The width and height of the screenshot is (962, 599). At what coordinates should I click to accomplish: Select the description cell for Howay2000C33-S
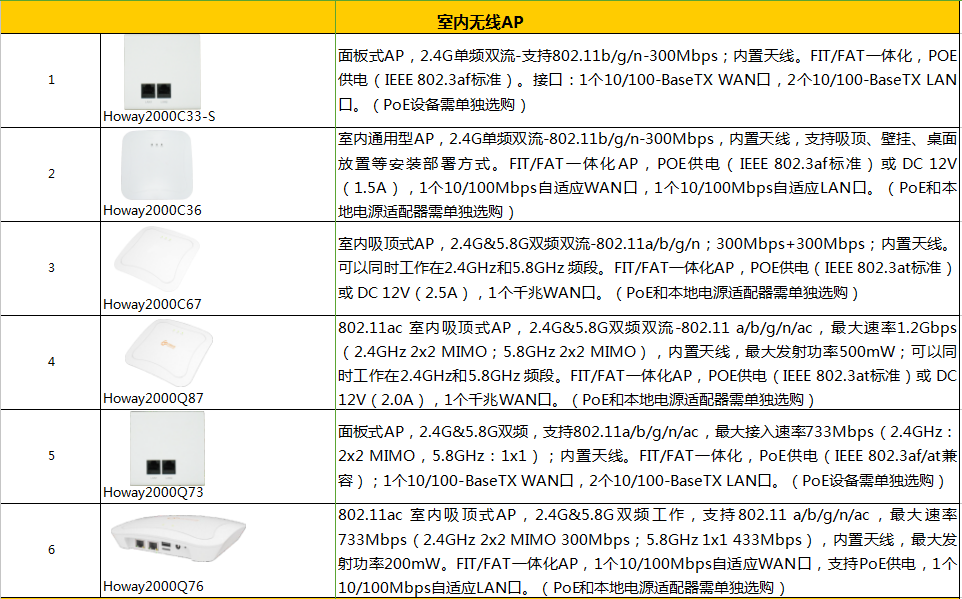647,81
